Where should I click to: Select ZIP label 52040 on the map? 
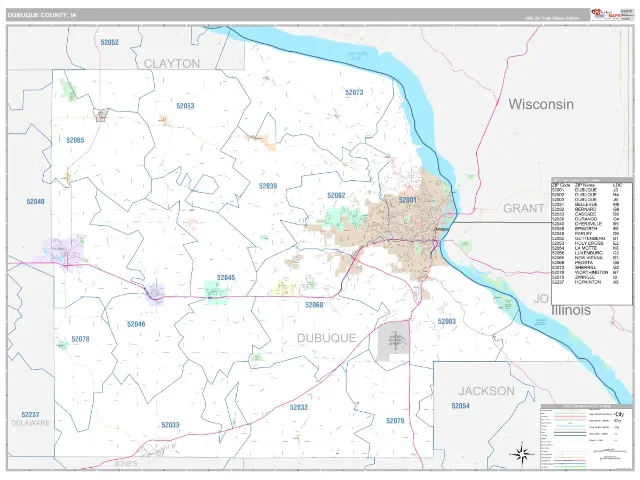[x=36, y=201]
